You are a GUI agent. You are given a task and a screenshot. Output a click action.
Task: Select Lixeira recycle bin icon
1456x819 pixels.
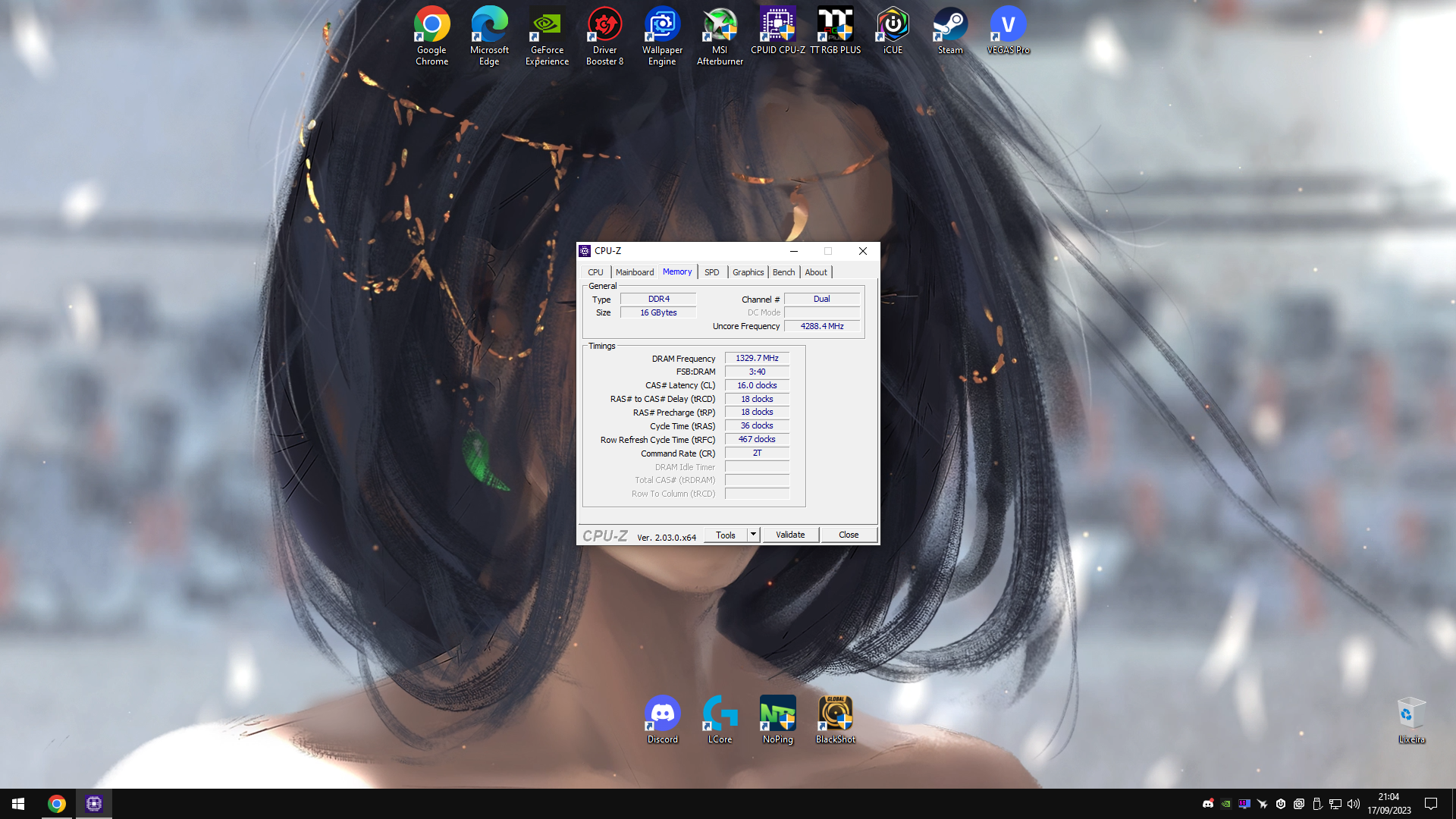point(1411,720)
